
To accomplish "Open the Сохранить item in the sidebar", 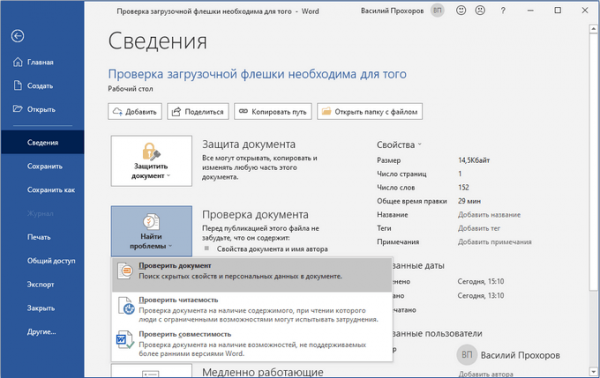I will [42, 166].
